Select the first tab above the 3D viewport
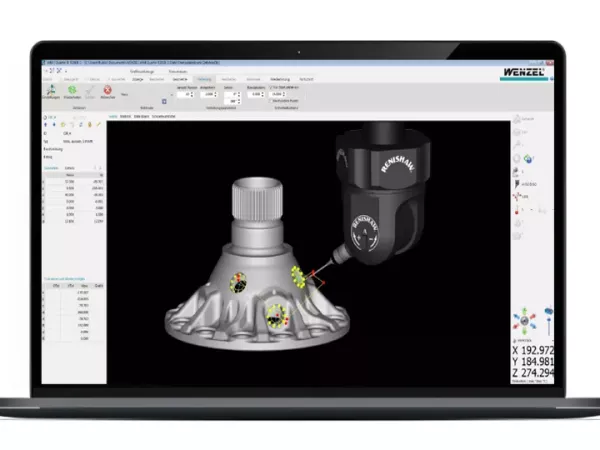 click(x=113, y=117)
